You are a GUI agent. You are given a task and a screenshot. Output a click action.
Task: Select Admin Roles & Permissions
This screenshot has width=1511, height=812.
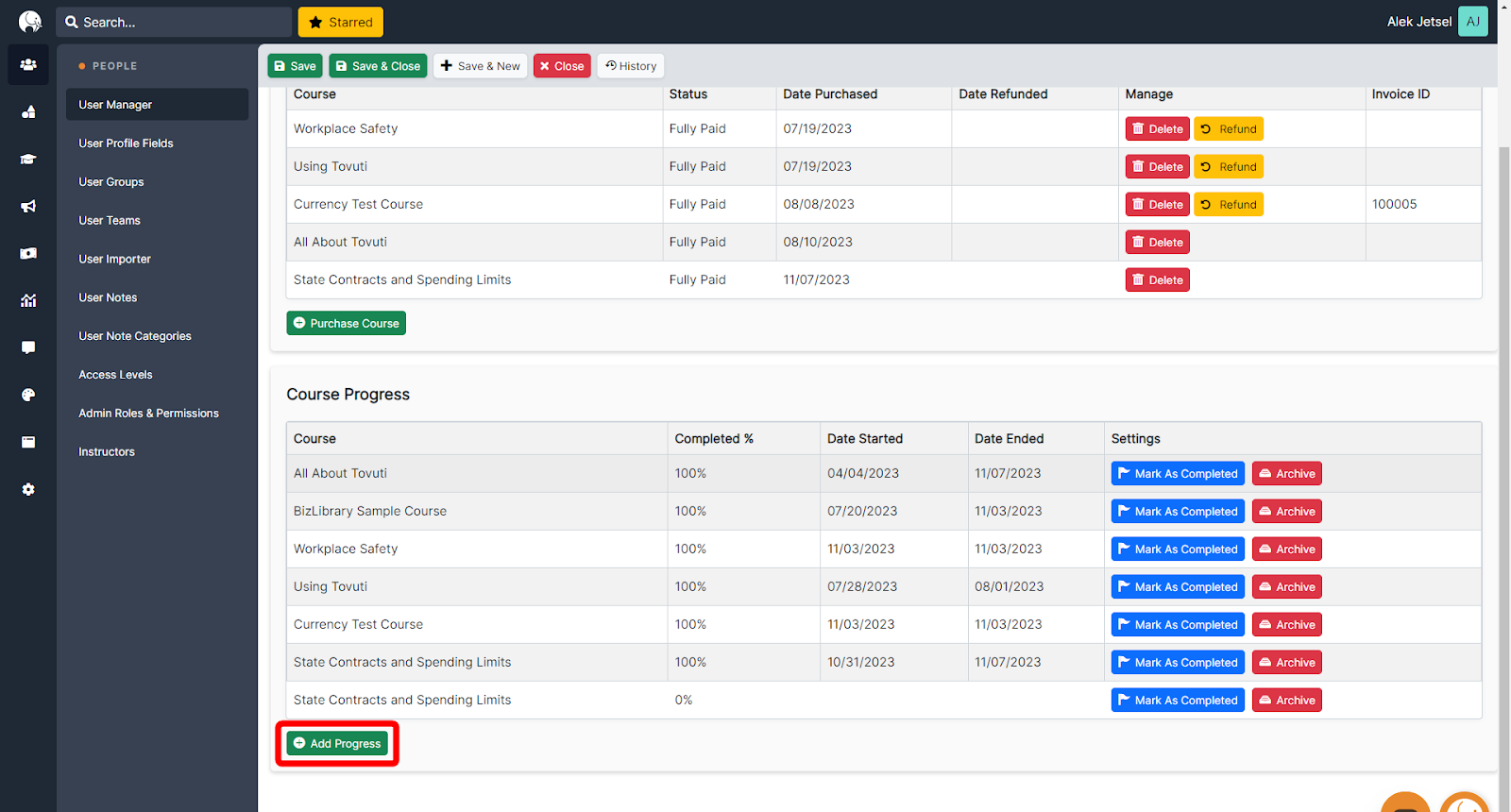pyautogui.click(x=148, y=414)
